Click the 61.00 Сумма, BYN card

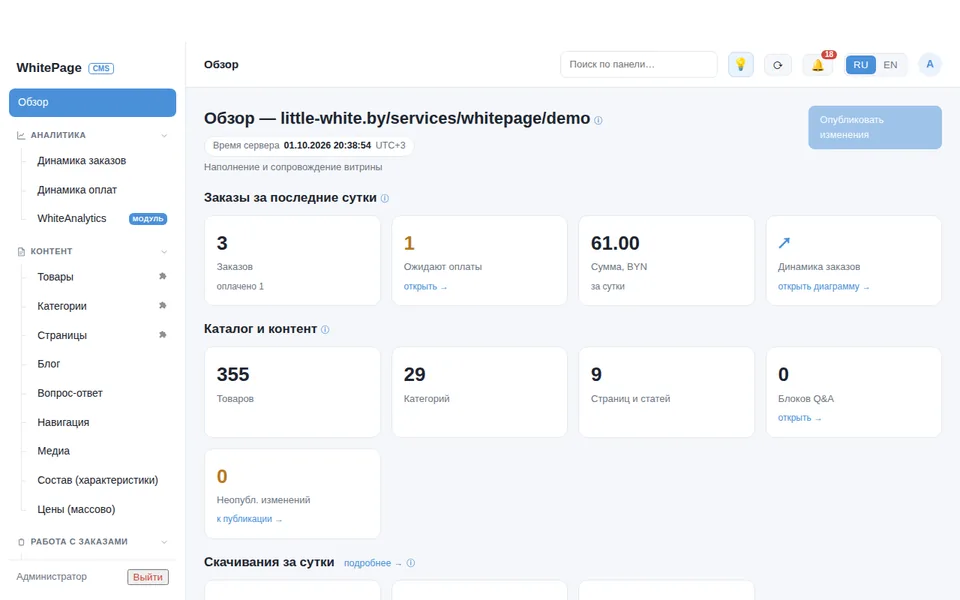pos(666,260)
